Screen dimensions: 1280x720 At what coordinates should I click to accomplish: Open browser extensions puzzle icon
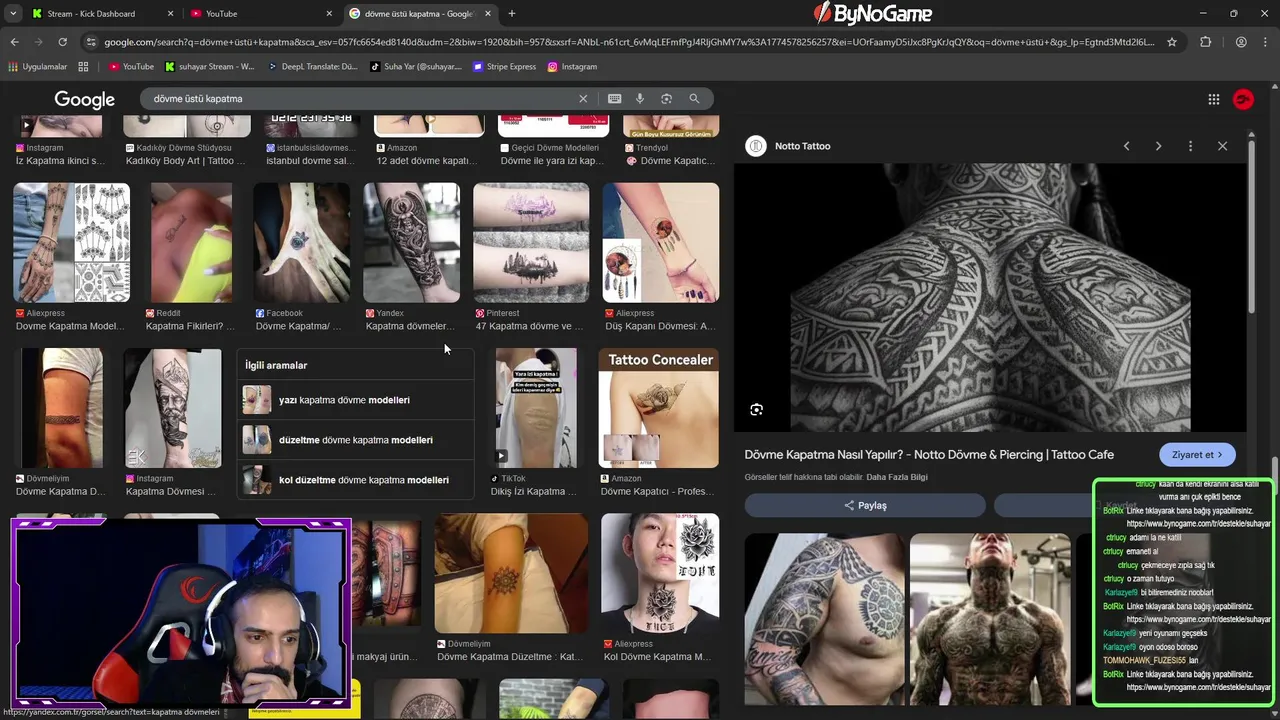tap(1205, 42)
